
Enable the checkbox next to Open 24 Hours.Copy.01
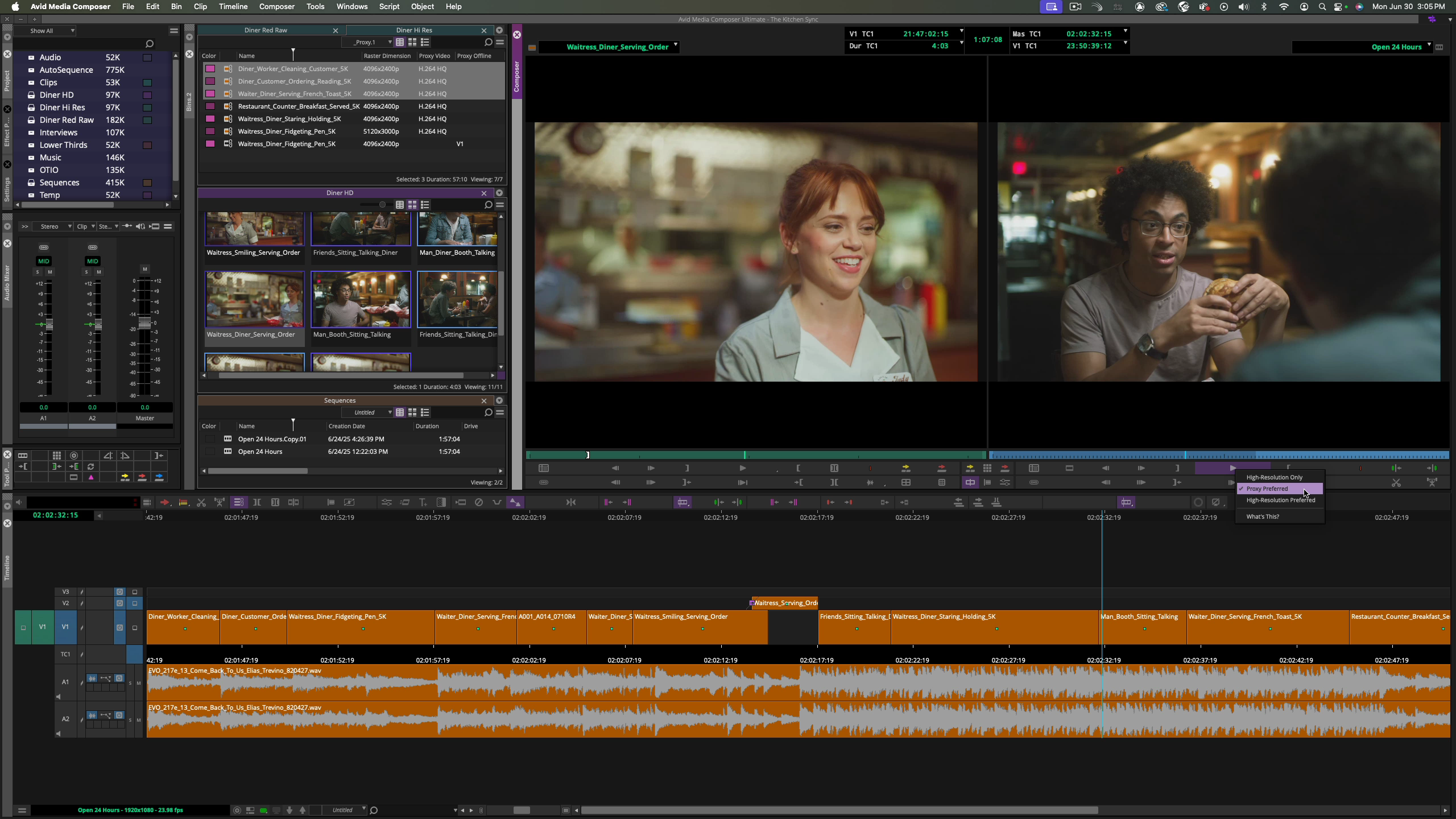[x=210, y=439]
